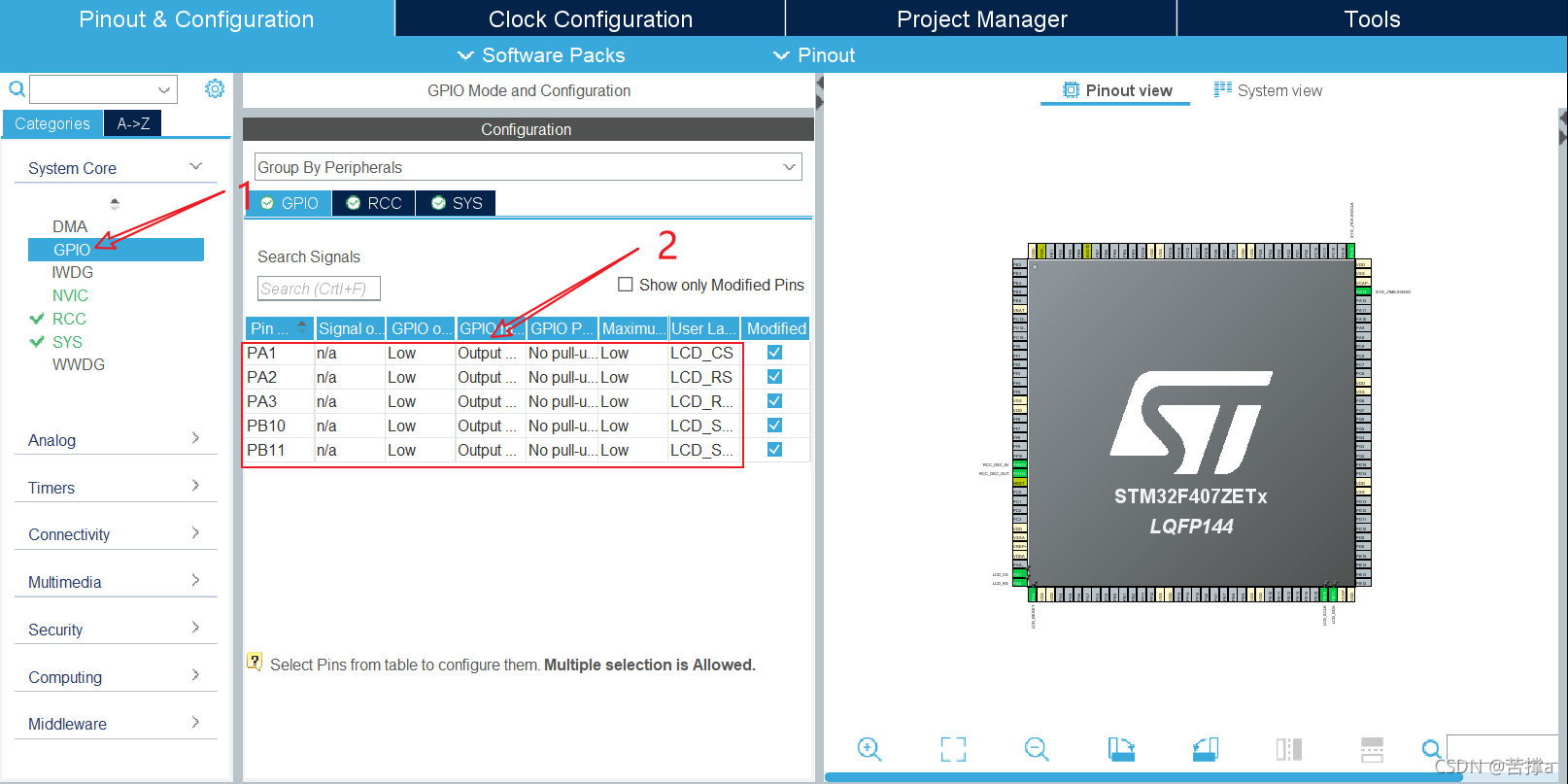Click the category search magnifier icon
The width and height of the screenshot is (1568, 784).
(x=17, y=89)
